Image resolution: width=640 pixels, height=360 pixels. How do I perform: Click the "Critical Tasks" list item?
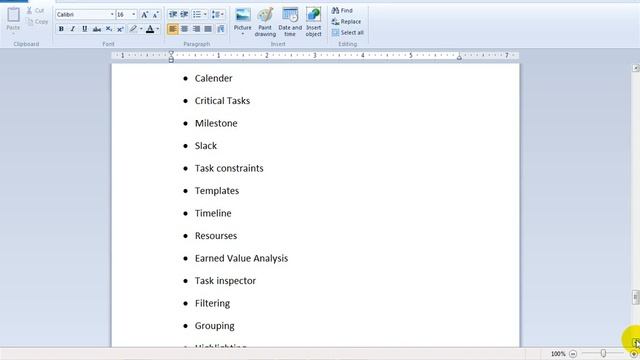tap(222, 101)
